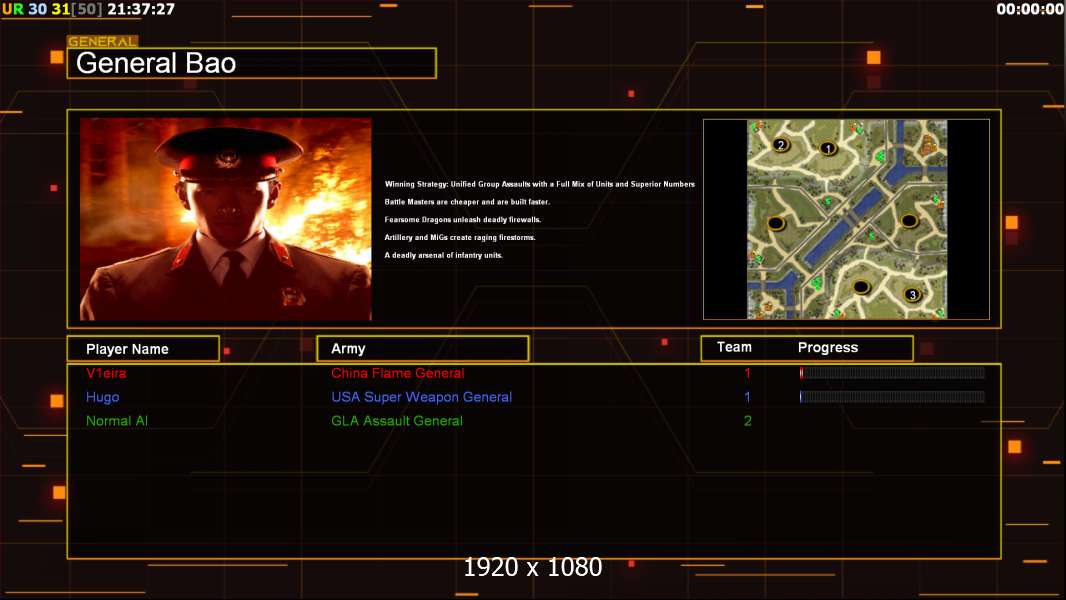Click the map preview thumbnail

coord(846,219)
